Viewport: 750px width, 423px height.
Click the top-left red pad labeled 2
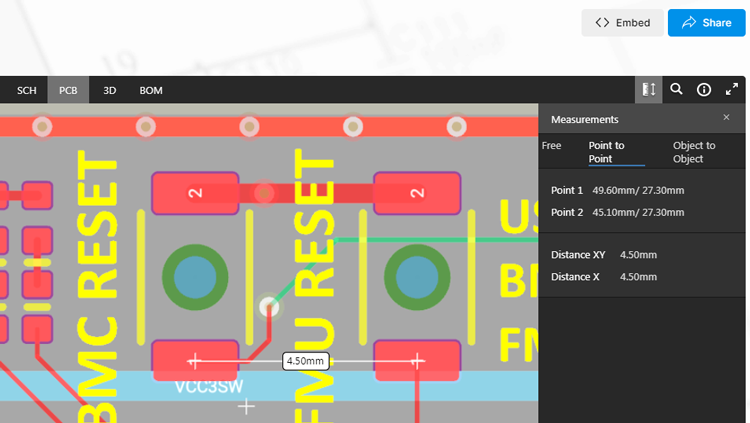click(x=195, y=193)
